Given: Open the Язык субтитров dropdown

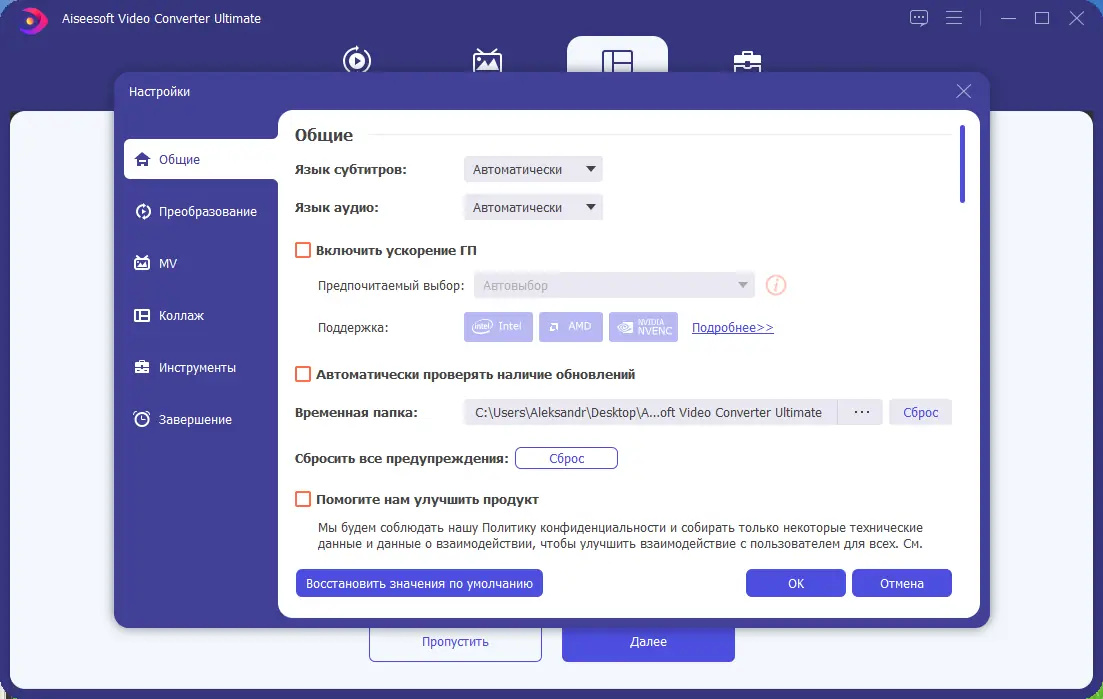Looking at the screenshot, I should (x=533, y=169).
